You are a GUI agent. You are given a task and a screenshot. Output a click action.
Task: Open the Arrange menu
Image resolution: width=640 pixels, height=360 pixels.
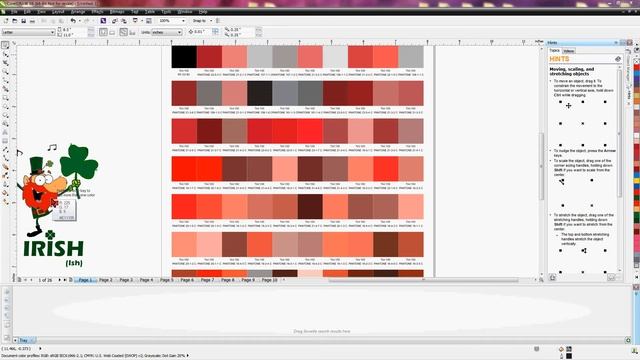click(78, 12)
